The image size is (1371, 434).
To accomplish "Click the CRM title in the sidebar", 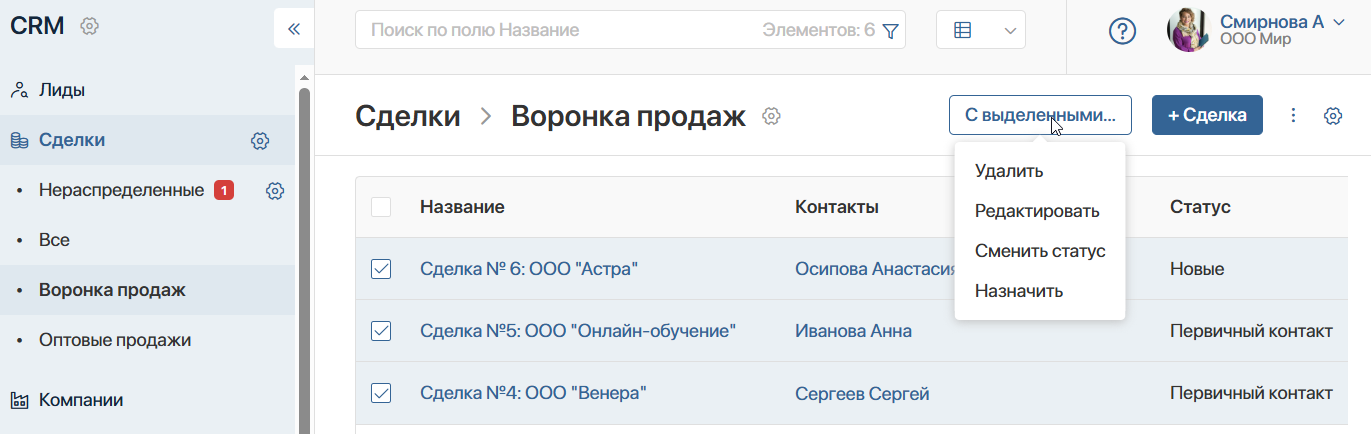I will (37, 27).
